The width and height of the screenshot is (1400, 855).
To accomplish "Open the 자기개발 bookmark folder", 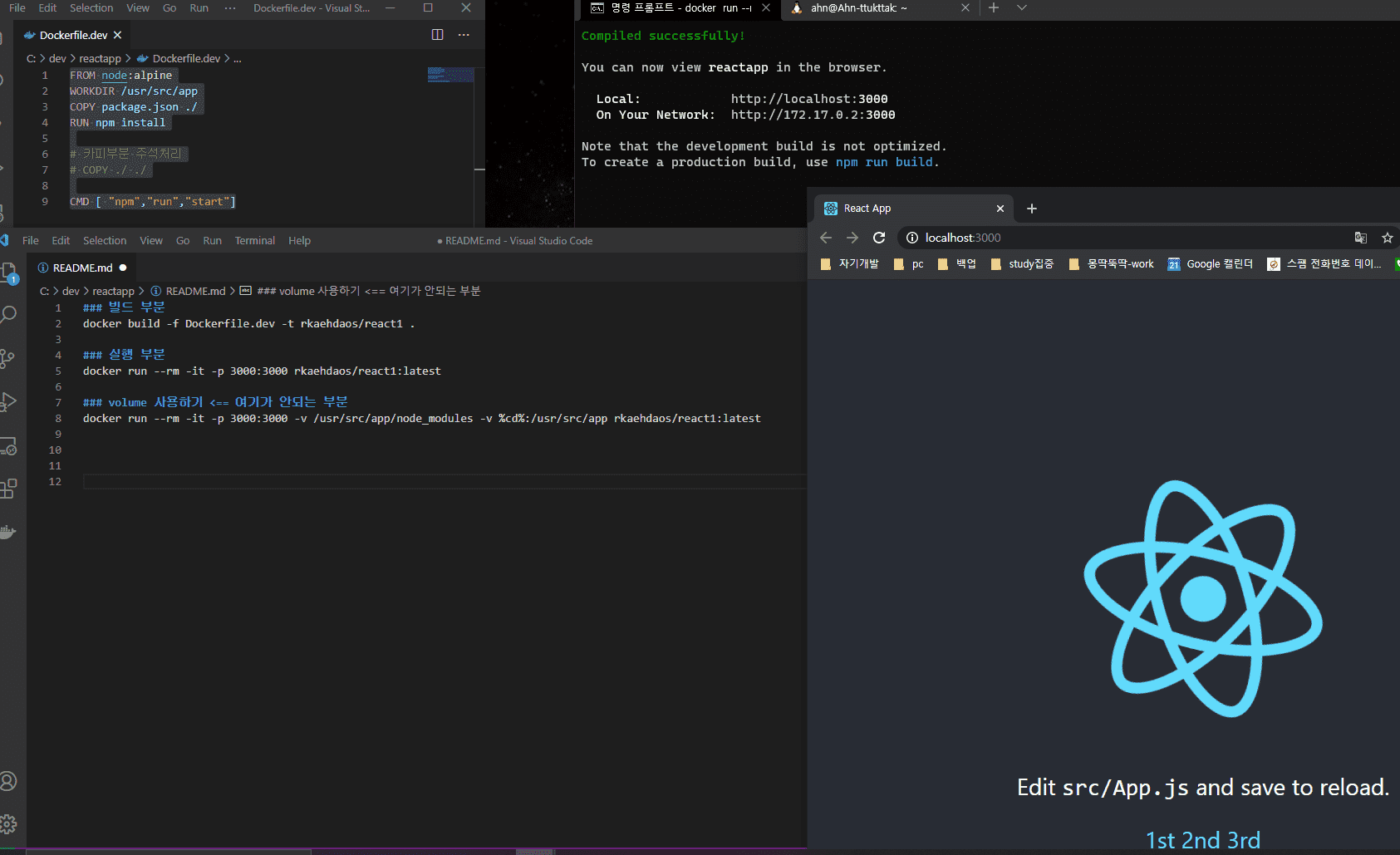I will click(849, 263).
